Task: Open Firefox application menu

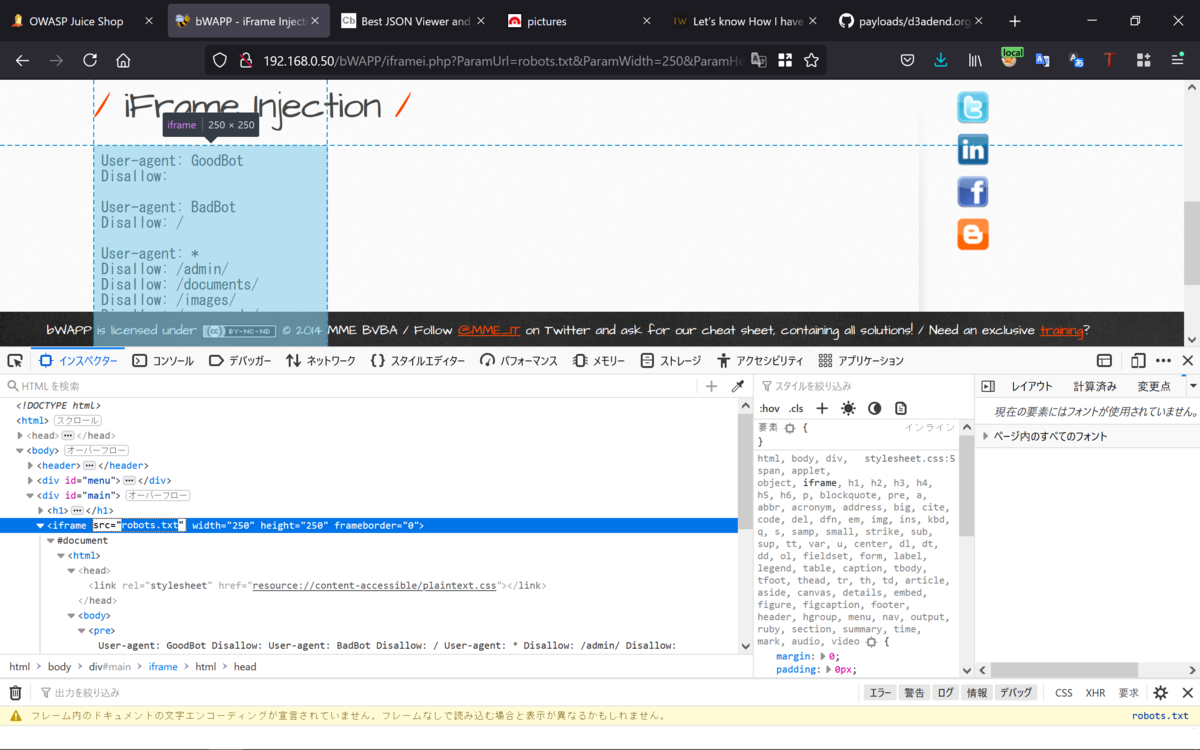Action: pyautogui.click(x=1178, y=60)
